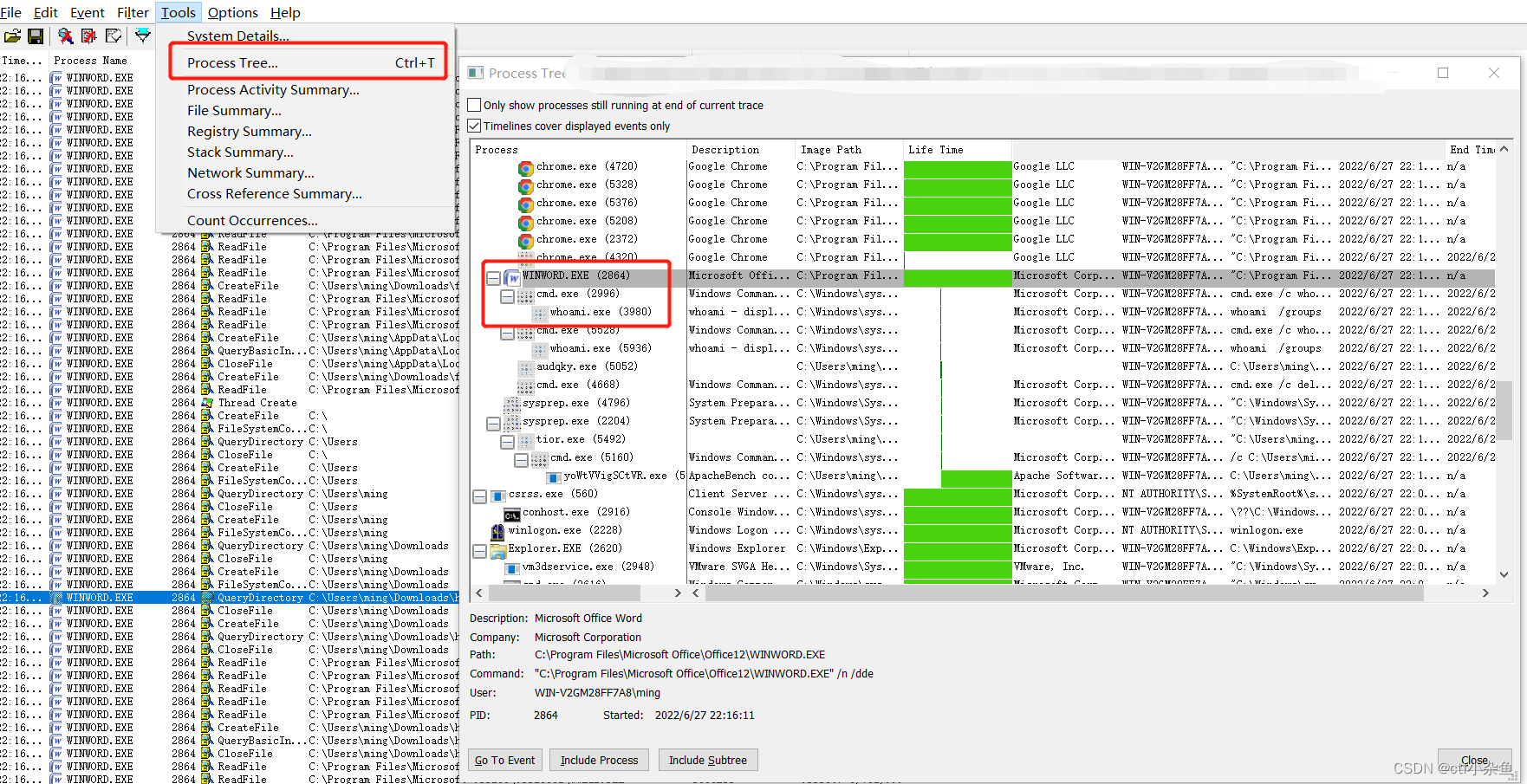Viewport: 1527px width, 784px height.
Task: Open the Options menu
Action: click(x=233, y=12)
